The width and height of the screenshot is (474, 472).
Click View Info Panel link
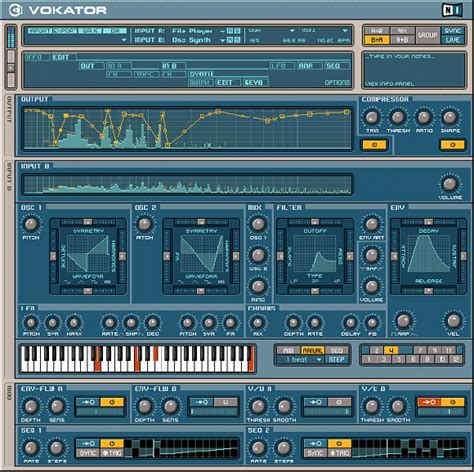[x=390, y=84]
